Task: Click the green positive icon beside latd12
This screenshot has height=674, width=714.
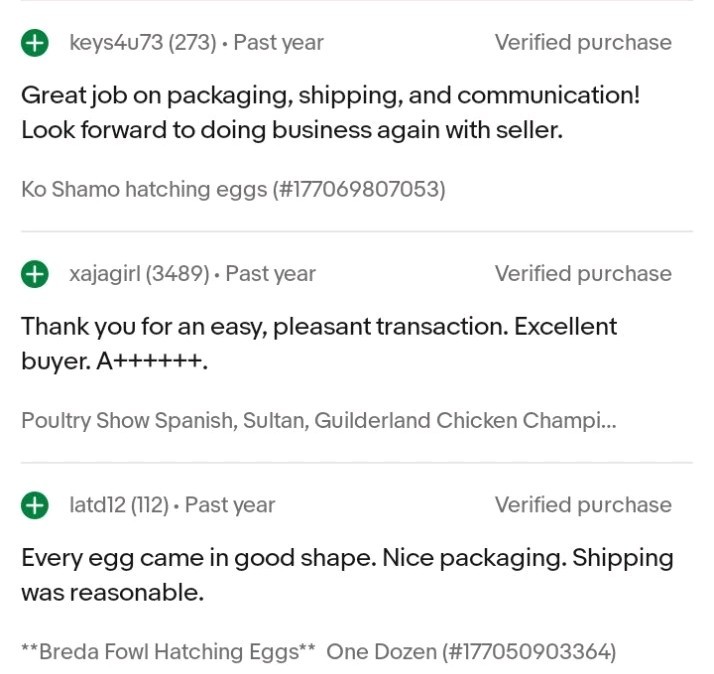Action: tap(35, 505)
